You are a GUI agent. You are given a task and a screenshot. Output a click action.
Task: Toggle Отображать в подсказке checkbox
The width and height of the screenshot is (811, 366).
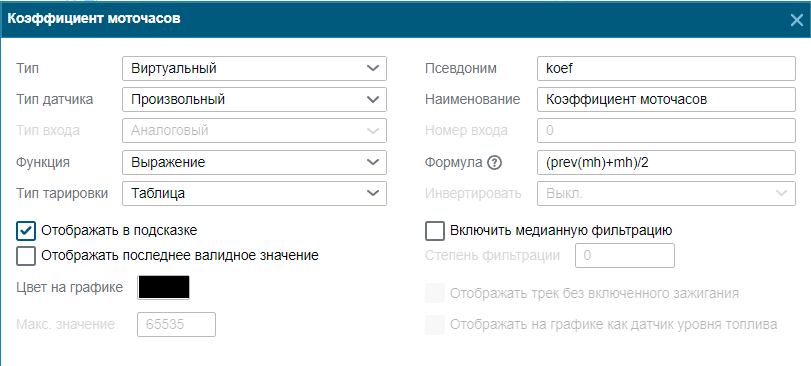26,231
